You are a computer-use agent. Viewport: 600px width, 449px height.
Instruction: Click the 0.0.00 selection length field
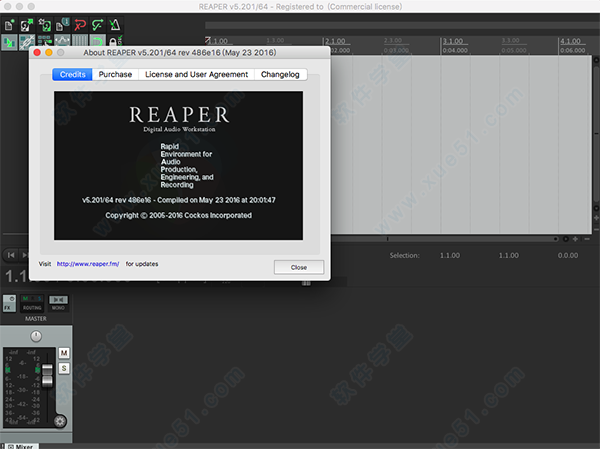(568, 255)
